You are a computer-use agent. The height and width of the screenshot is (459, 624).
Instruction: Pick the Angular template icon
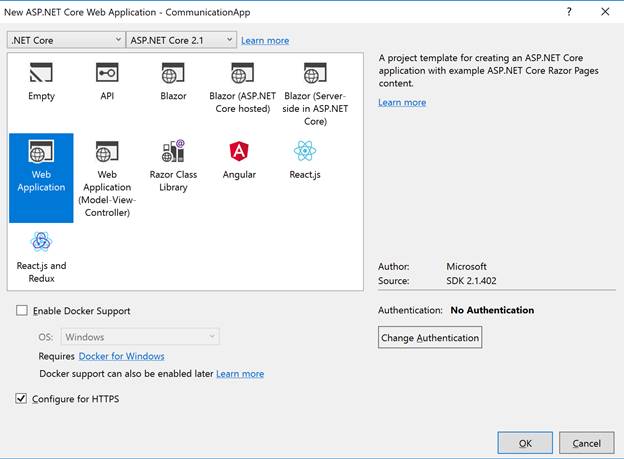pos(239,151)
